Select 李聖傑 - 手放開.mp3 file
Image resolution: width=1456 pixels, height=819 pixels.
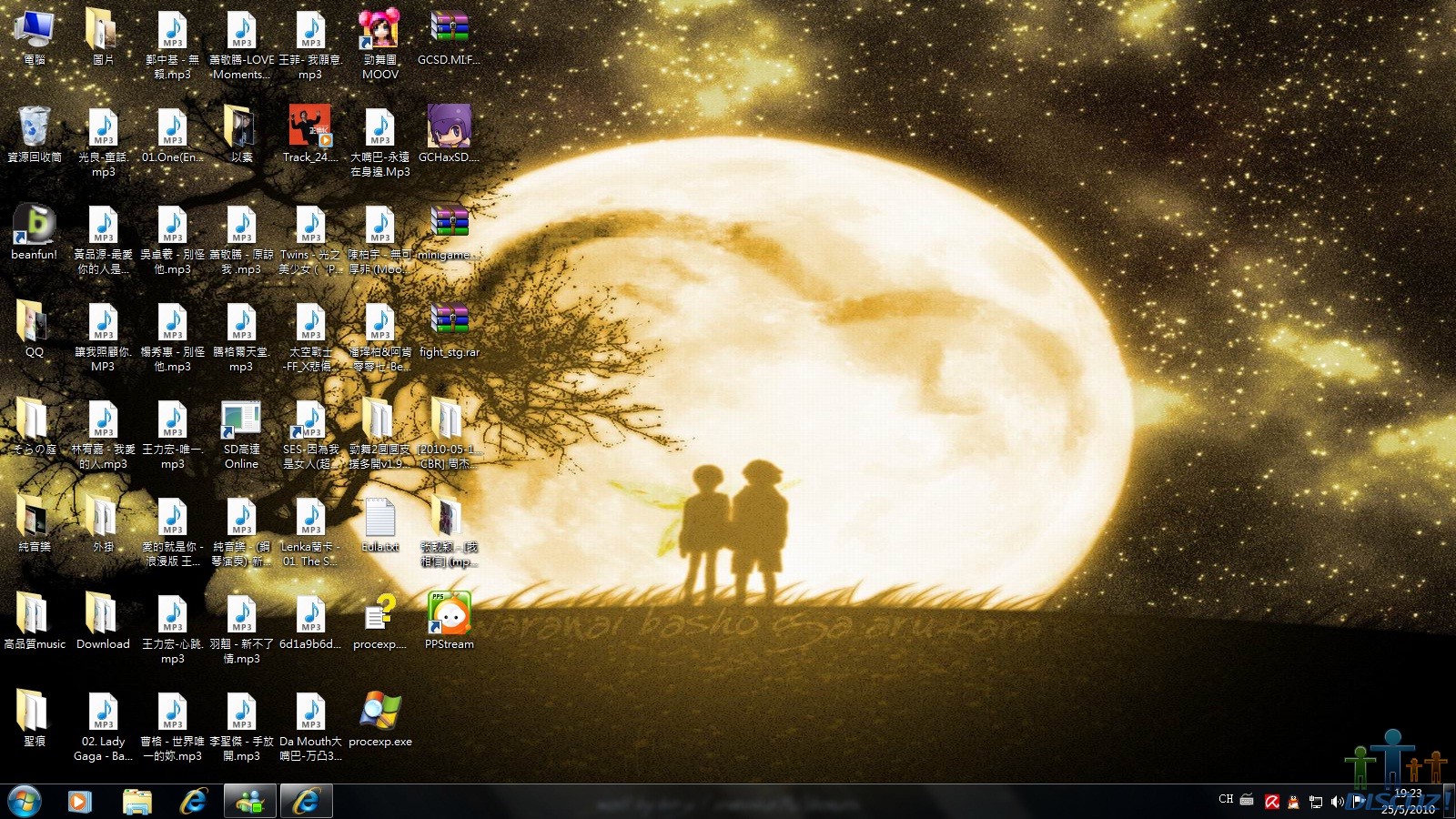pyautogui.click(x=242, y=727)
